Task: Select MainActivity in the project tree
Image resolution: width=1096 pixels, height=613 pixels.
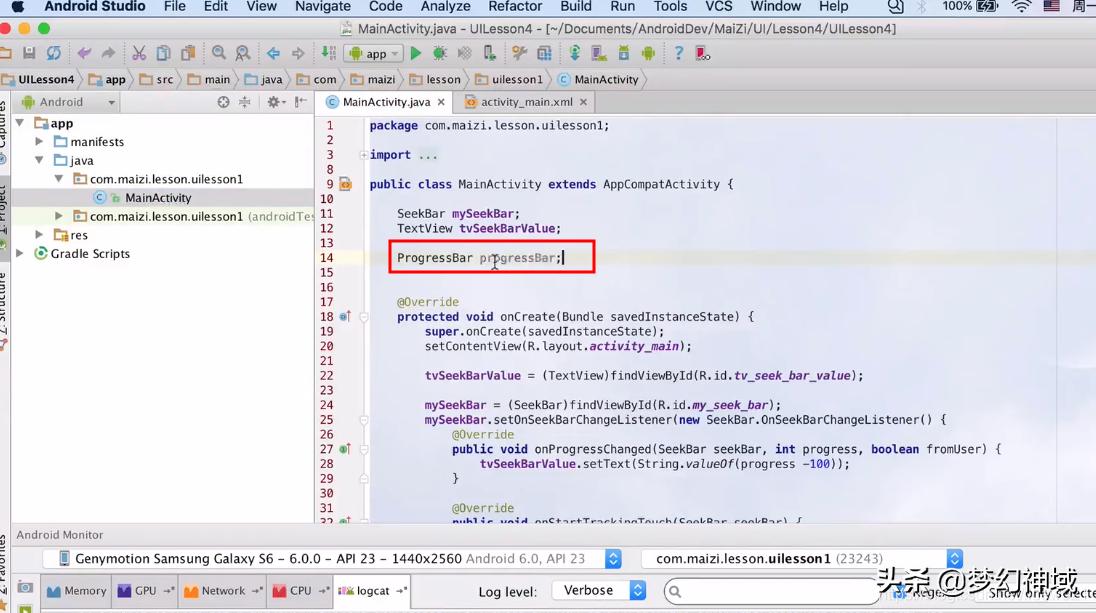Action: pyautogui.click(x=158, y=198)
